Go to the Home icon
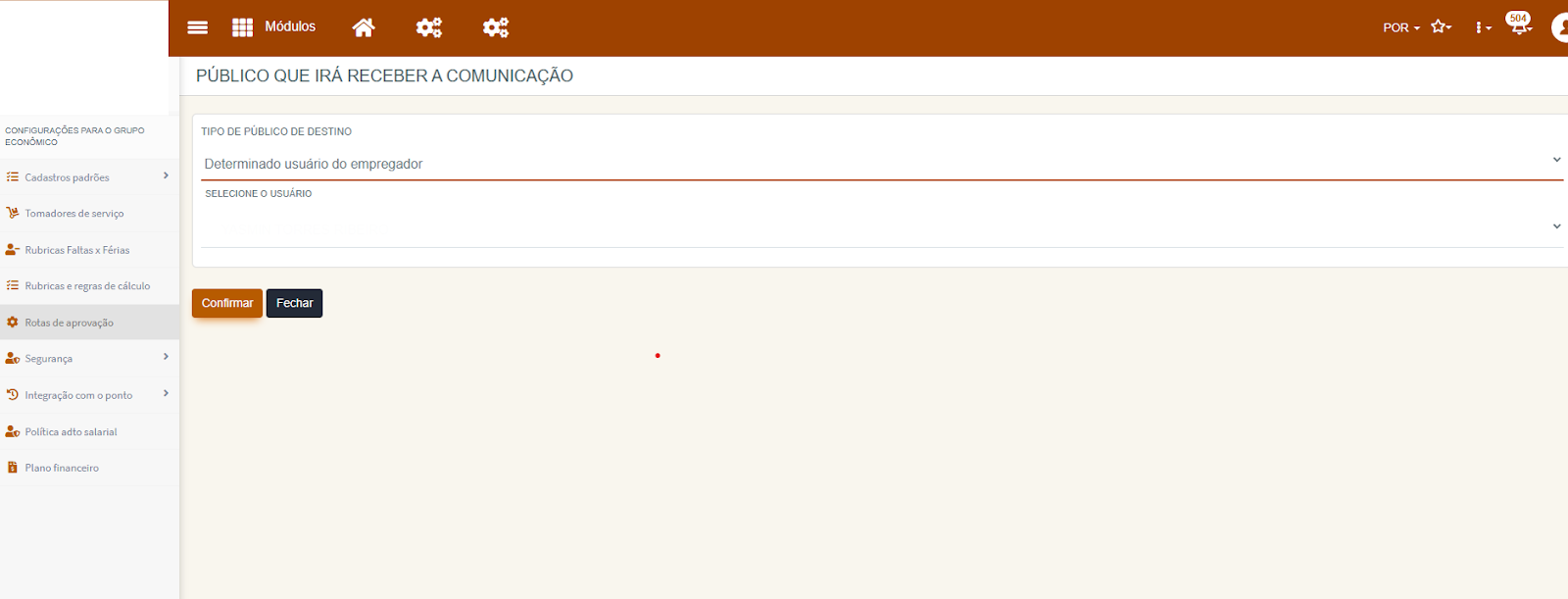This screenshot has width=1568, height=599. (x=364, y=27)
